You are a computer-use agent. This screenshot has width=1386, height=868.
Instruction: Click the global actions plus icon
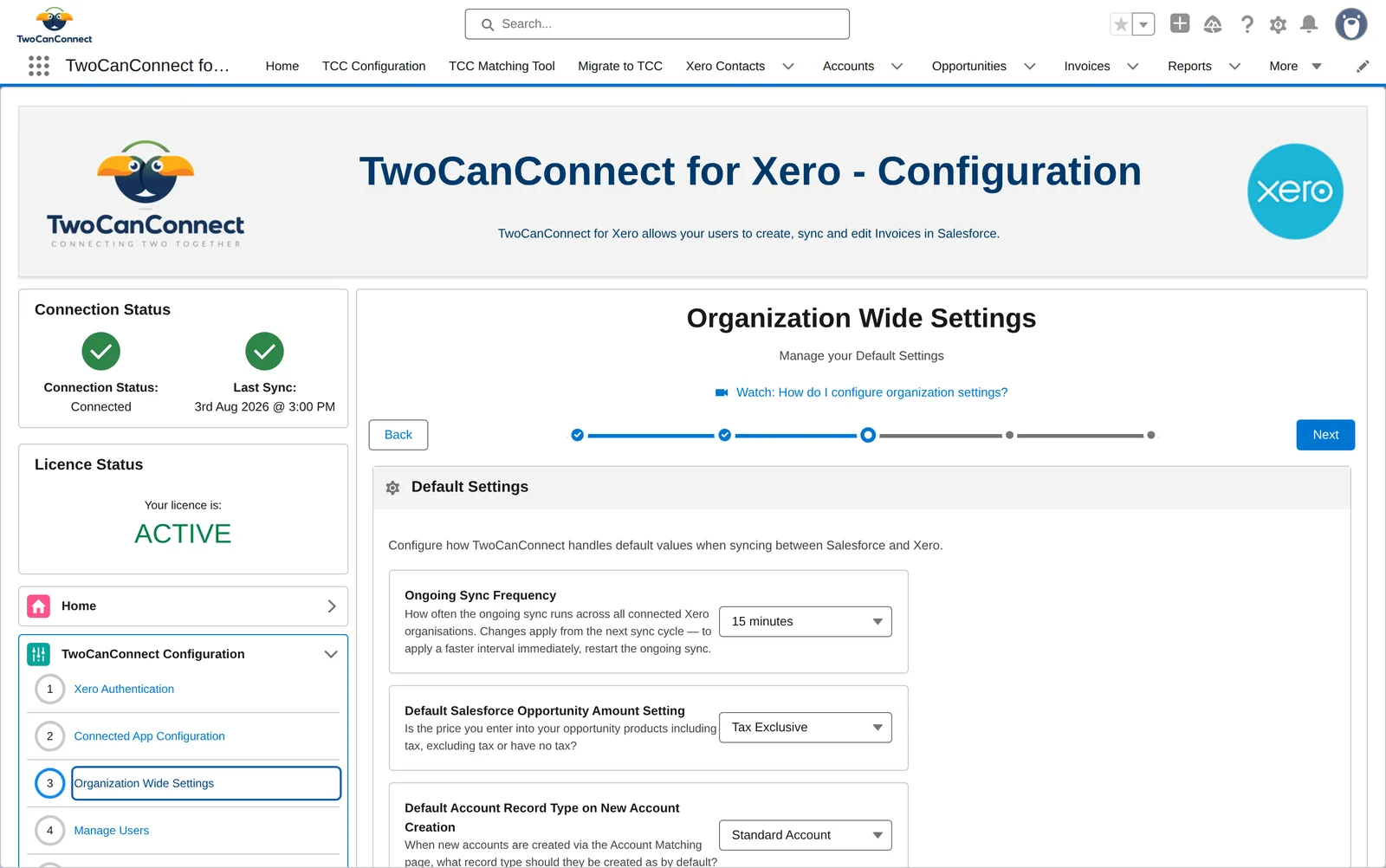coord(1180,23)
